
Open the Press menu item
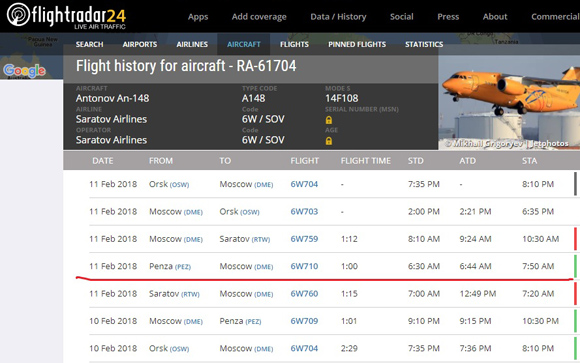pyautogui.click(x=448, y=17)
